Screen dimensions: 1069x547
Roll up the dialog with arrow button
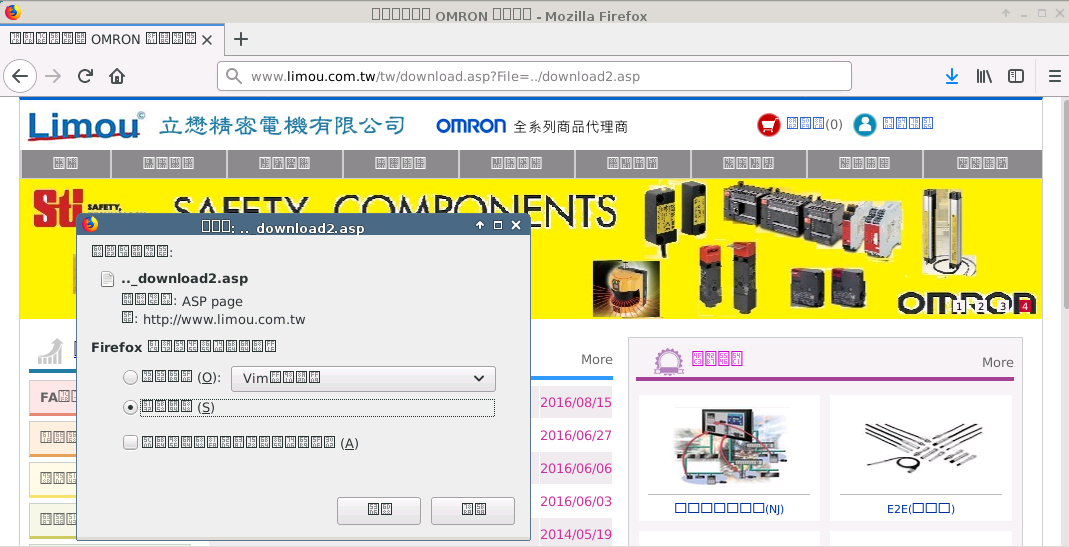[x=480, y=225]
